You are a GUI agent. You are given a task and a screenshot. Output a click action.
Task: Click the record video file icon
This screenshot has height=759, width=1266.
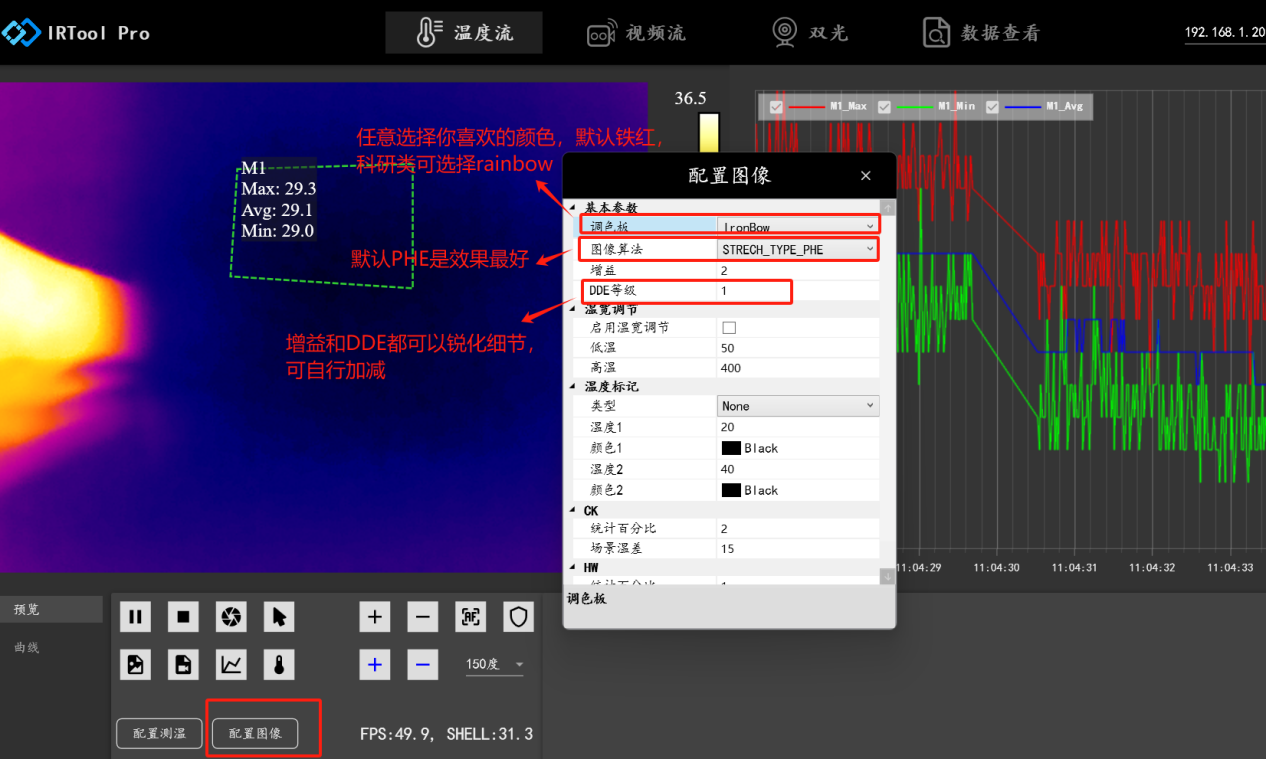183,664
